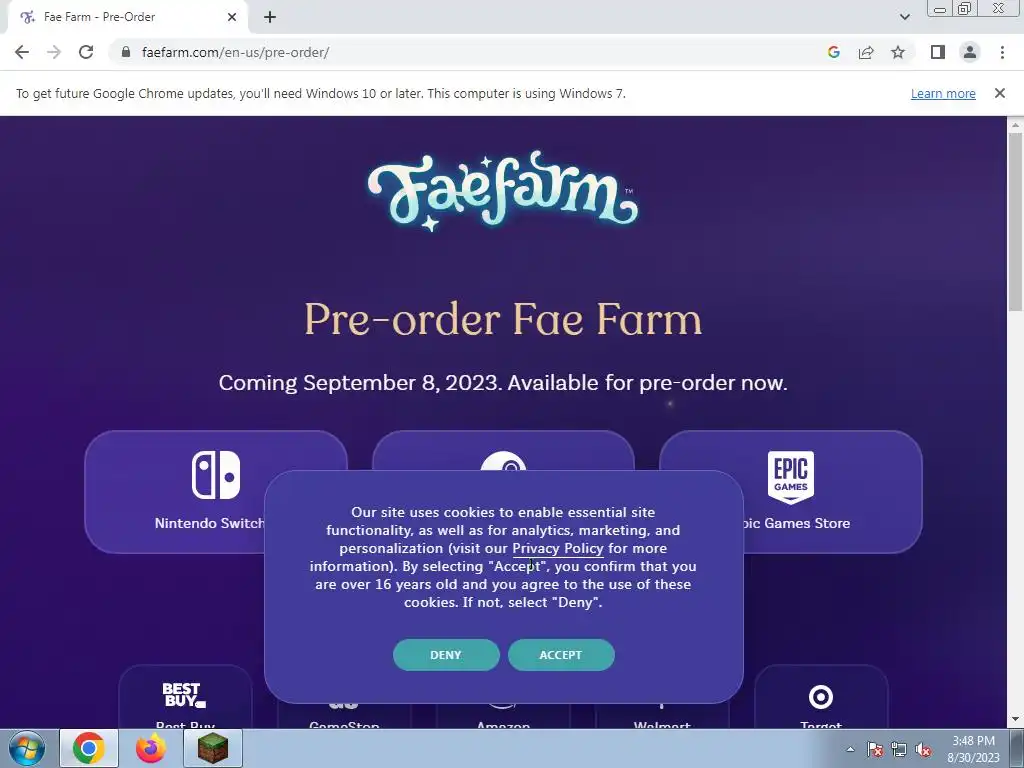Click the page vertical scrollbar thumb
Screen dimensions: 1024x768
click(x=1015, y=216)
